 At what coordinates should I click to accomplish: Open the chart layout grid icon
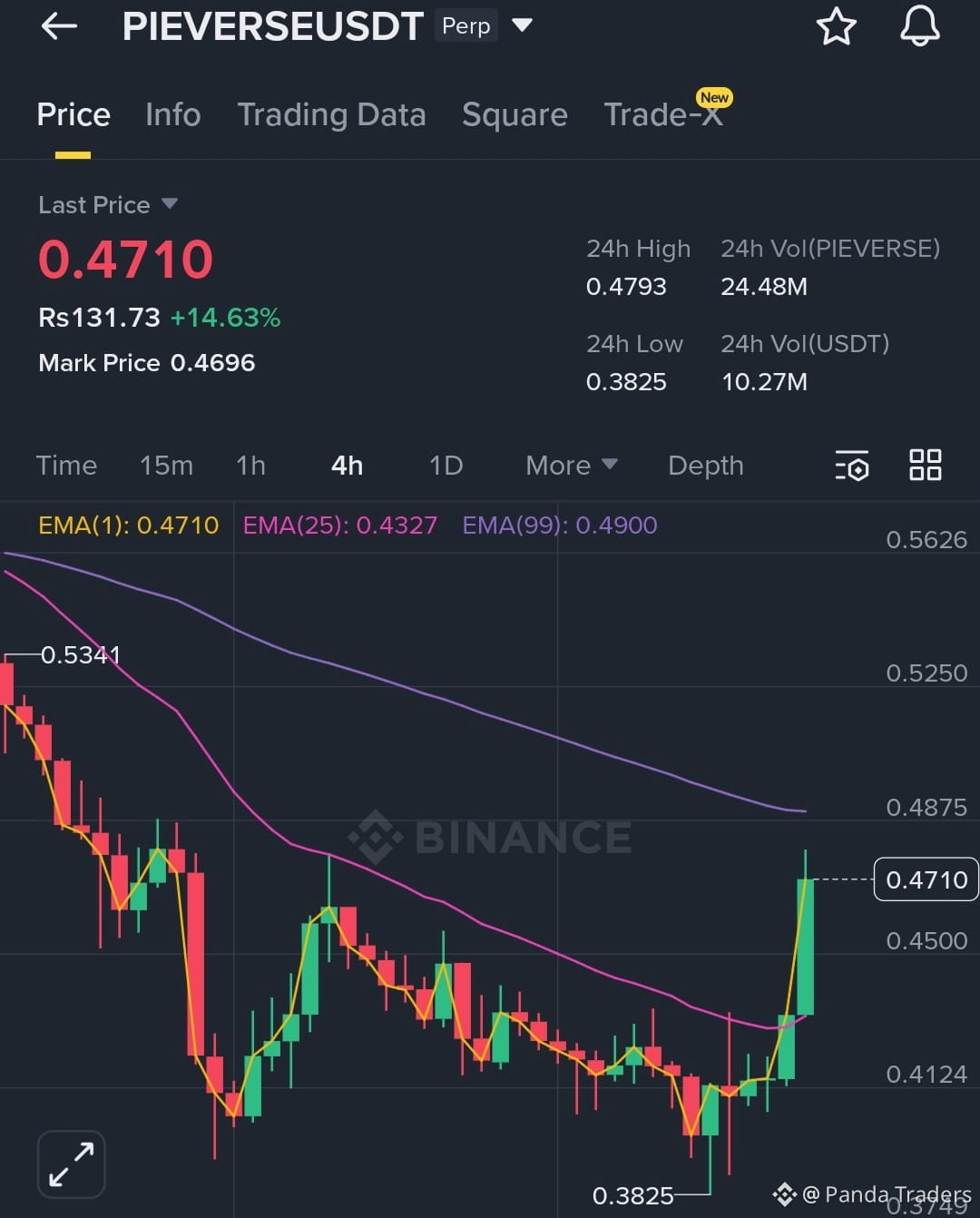(x=925, y=465)
